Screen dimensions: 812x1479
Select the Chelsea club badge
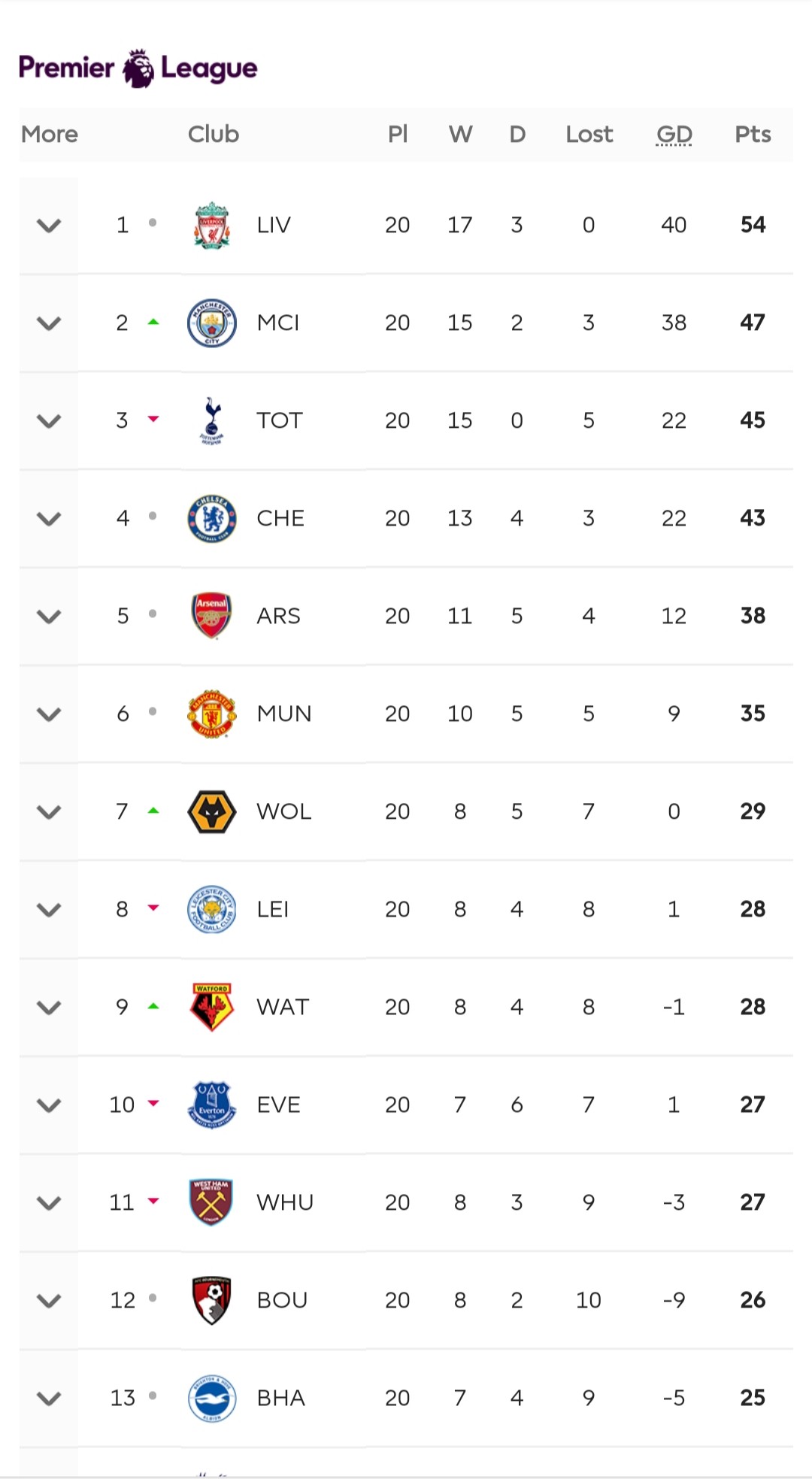(x=212, y=518)
